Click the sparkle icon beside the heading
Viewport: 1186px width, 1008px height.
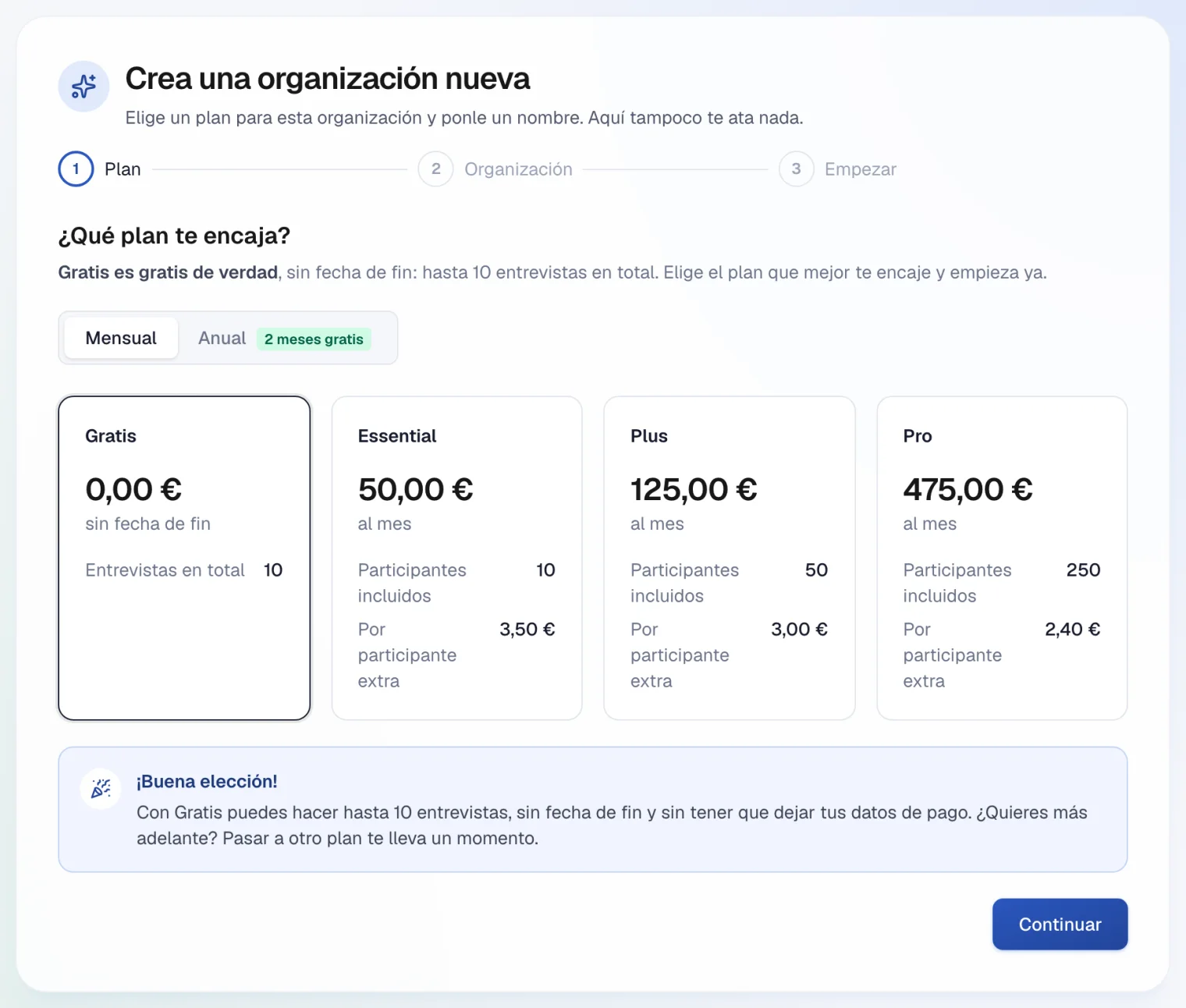tap(83, 87)
